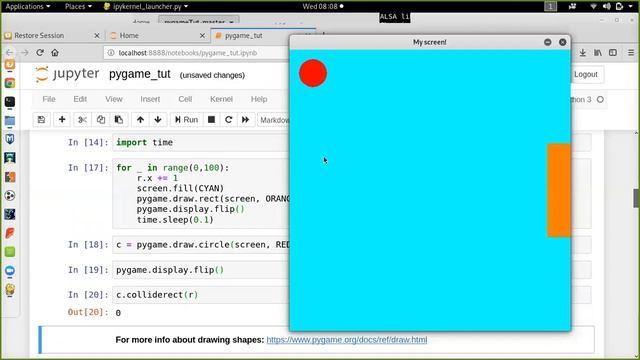640x360 pixels.
Task: Reload the page with the browser refresh icon
Action: 40,53
